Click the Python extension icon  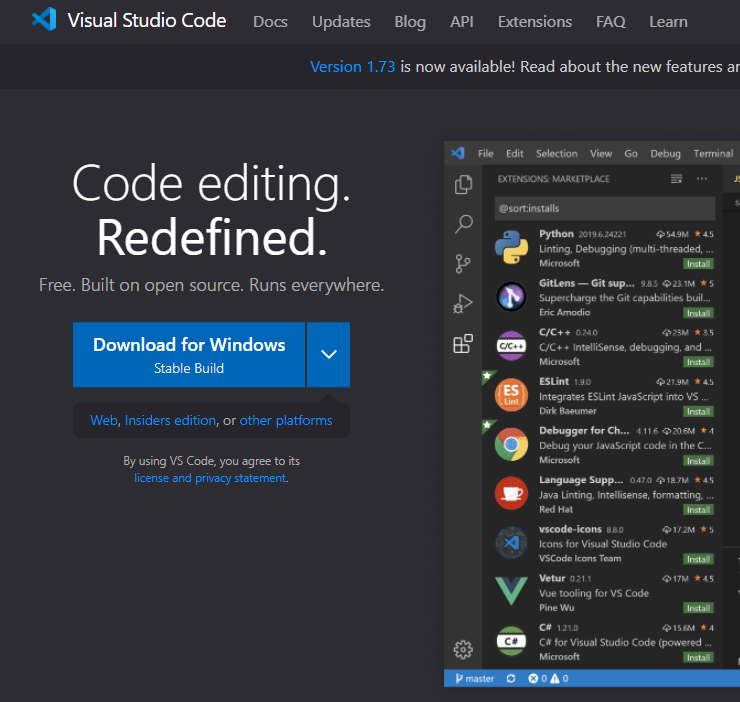pyautogui.click(x=511, y=247)
